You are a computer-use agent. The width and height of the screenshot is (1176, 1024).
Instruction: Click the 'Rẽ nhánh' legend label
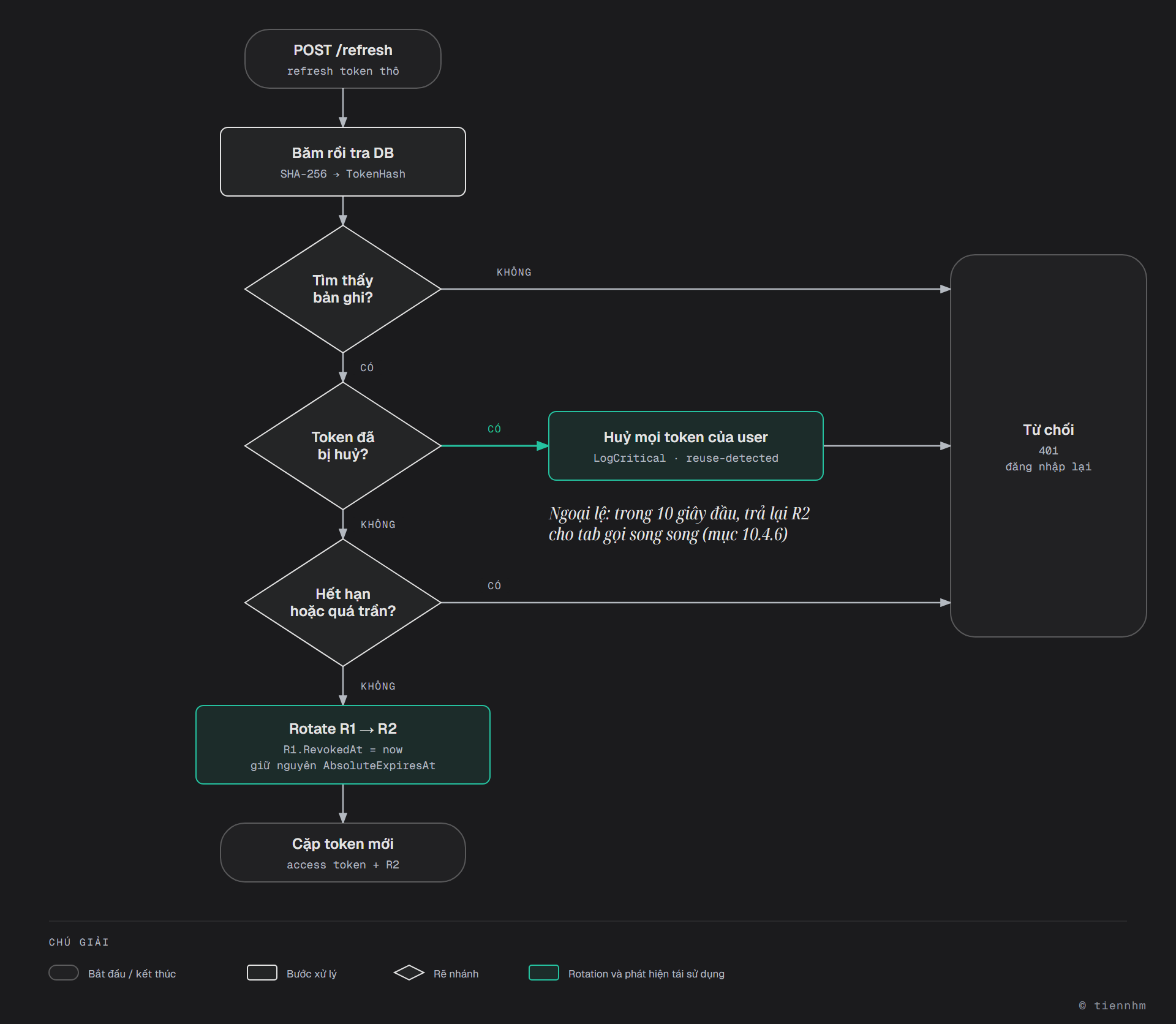pyautogui.click(x=456, y=974)
